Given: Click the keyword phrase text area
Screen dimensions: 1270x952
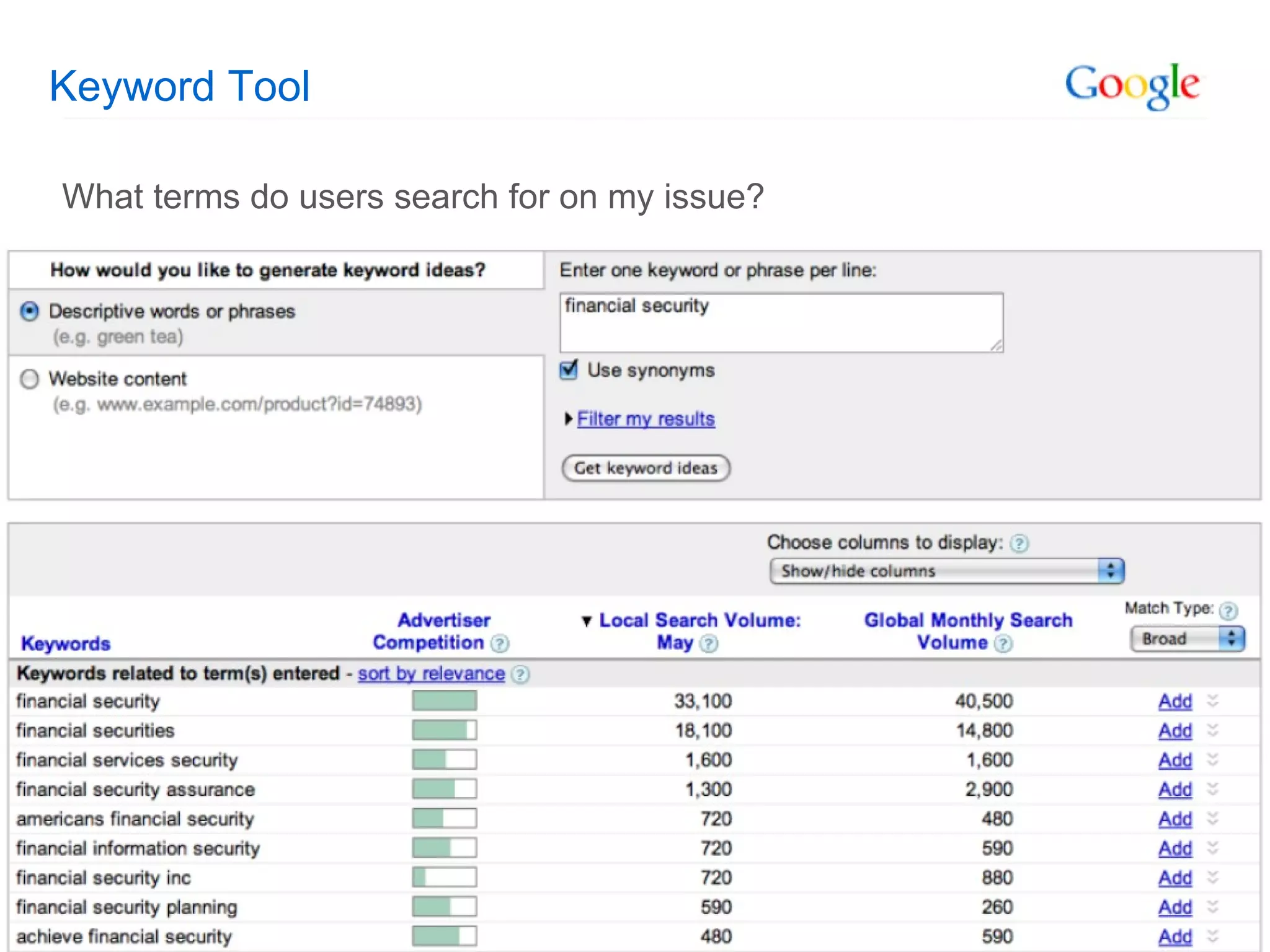Looking at the screenshot, I should (781, 323).
